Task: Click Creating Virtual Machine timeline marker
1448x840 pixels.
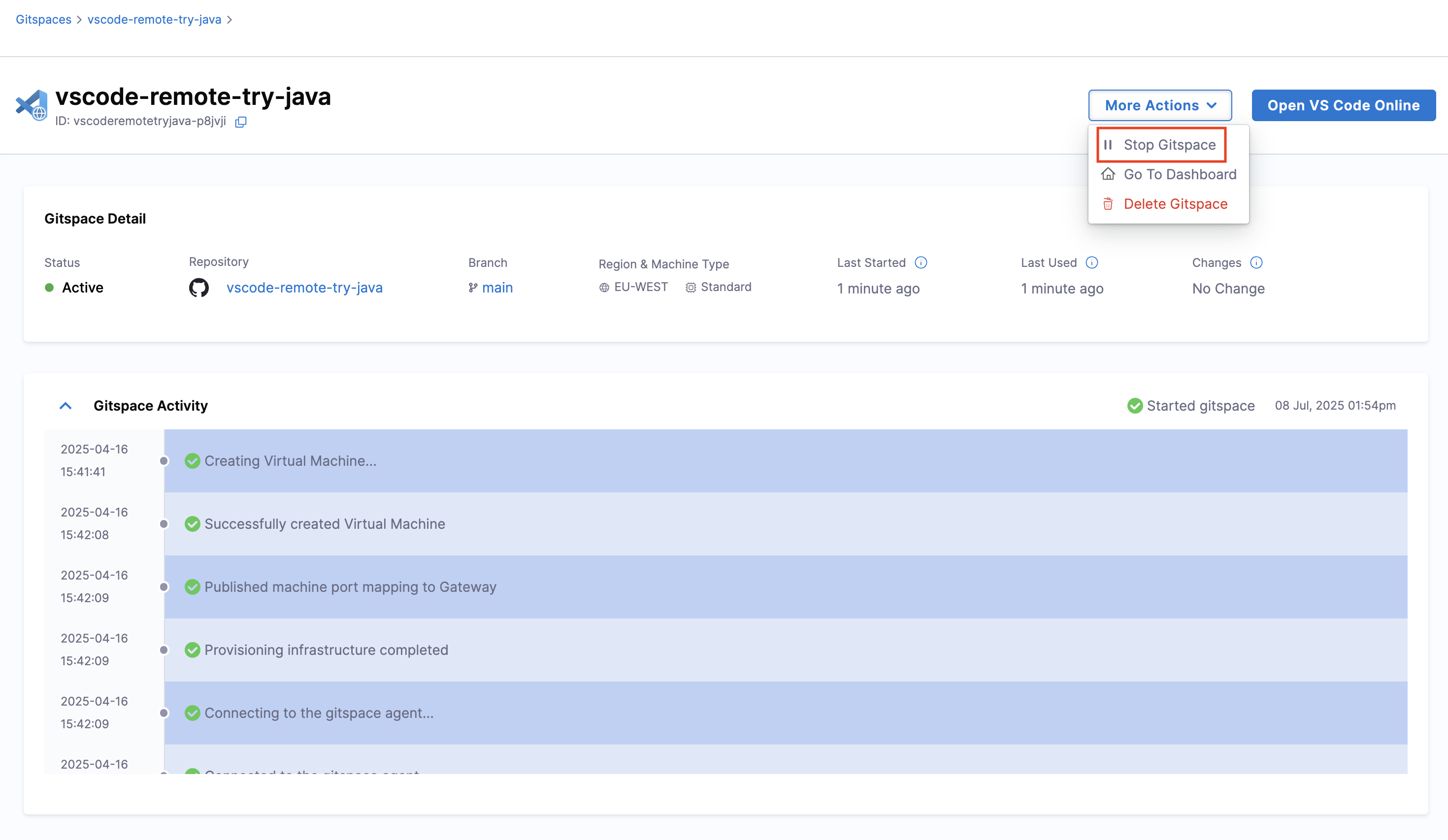Action: pyautogui.click(x=164, y=461)
